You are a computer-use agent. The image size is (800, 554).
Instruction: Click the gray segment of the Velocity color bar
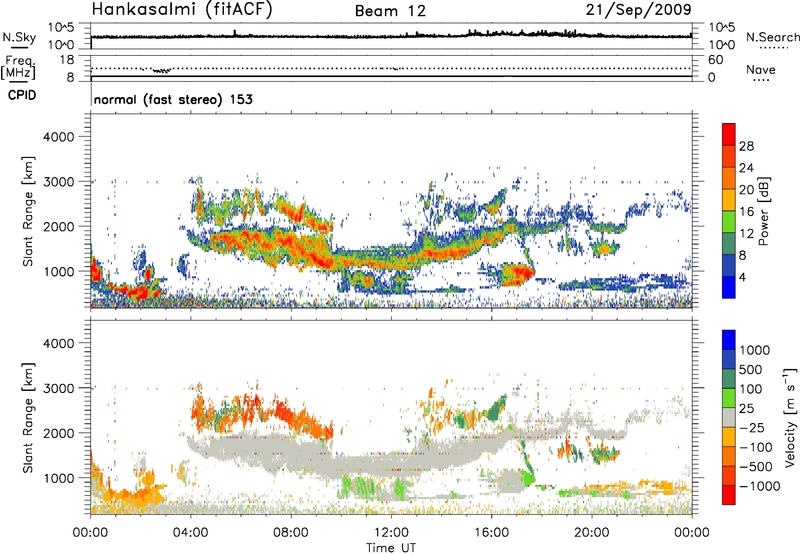click(x=729, y=417)
